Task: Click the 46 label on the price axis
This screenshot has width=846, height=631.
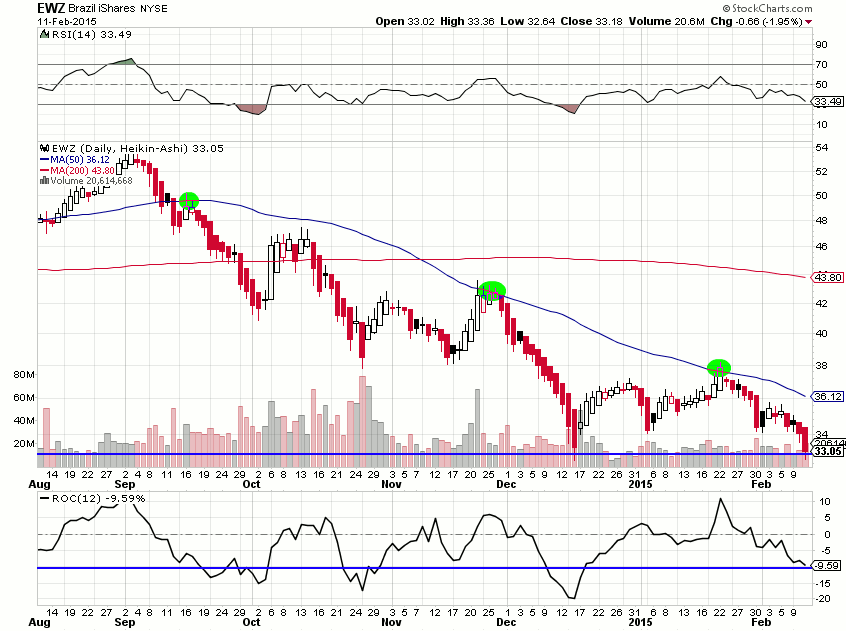Action: (x=821, y=246)
